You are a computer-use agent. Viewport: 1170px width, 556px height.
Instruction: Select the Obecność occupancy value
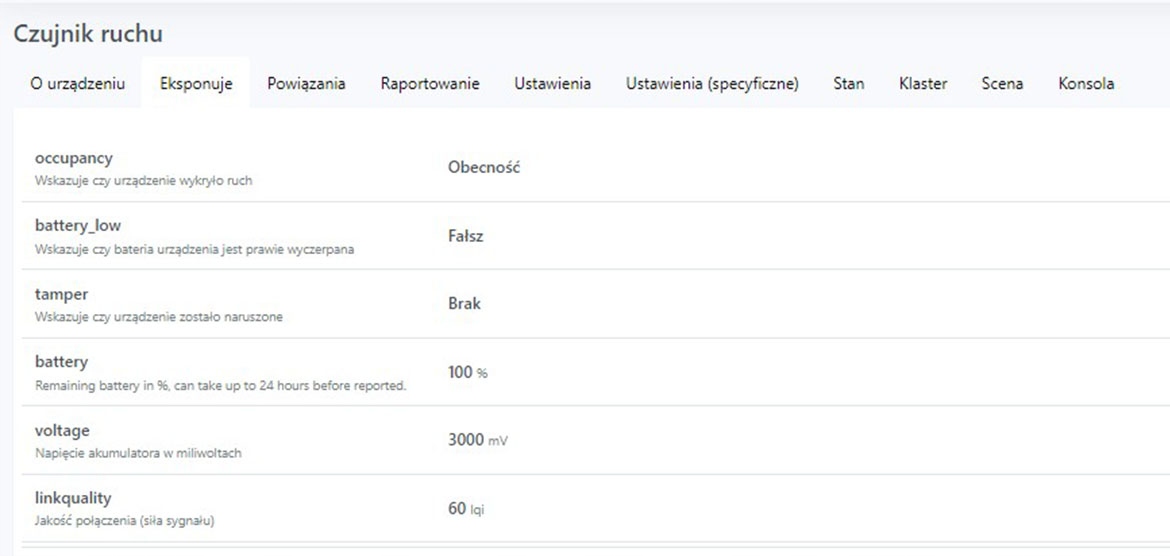[x=484, y=168]
